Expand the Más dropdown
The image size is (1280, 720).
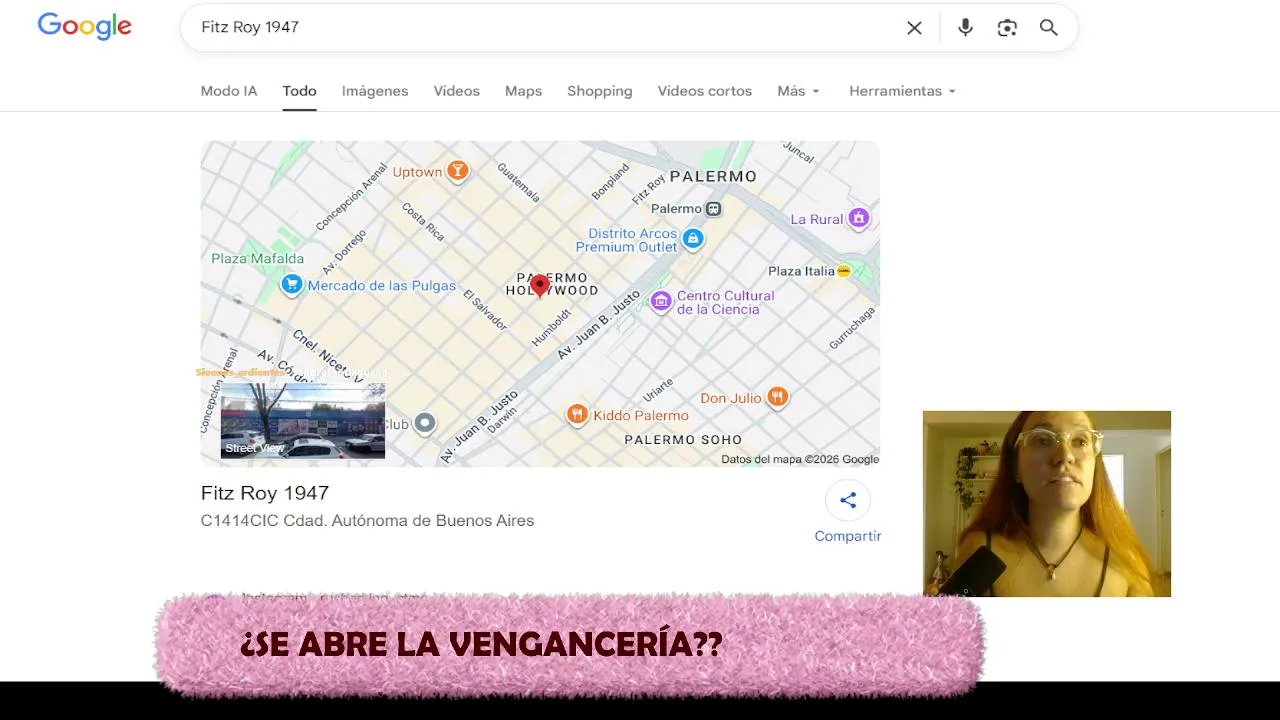point(799,91)
